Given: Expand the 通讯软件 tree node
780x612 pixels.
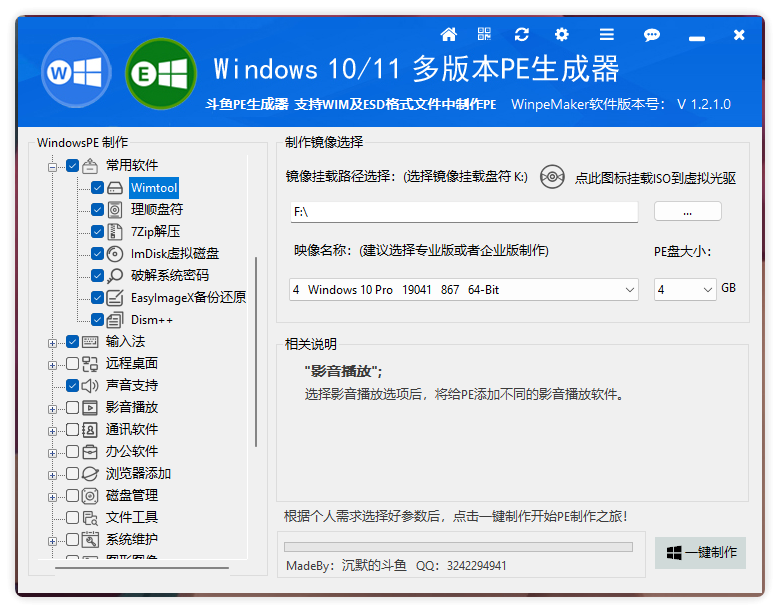Looking at the screenshot, I should click(x=52, y=431).
